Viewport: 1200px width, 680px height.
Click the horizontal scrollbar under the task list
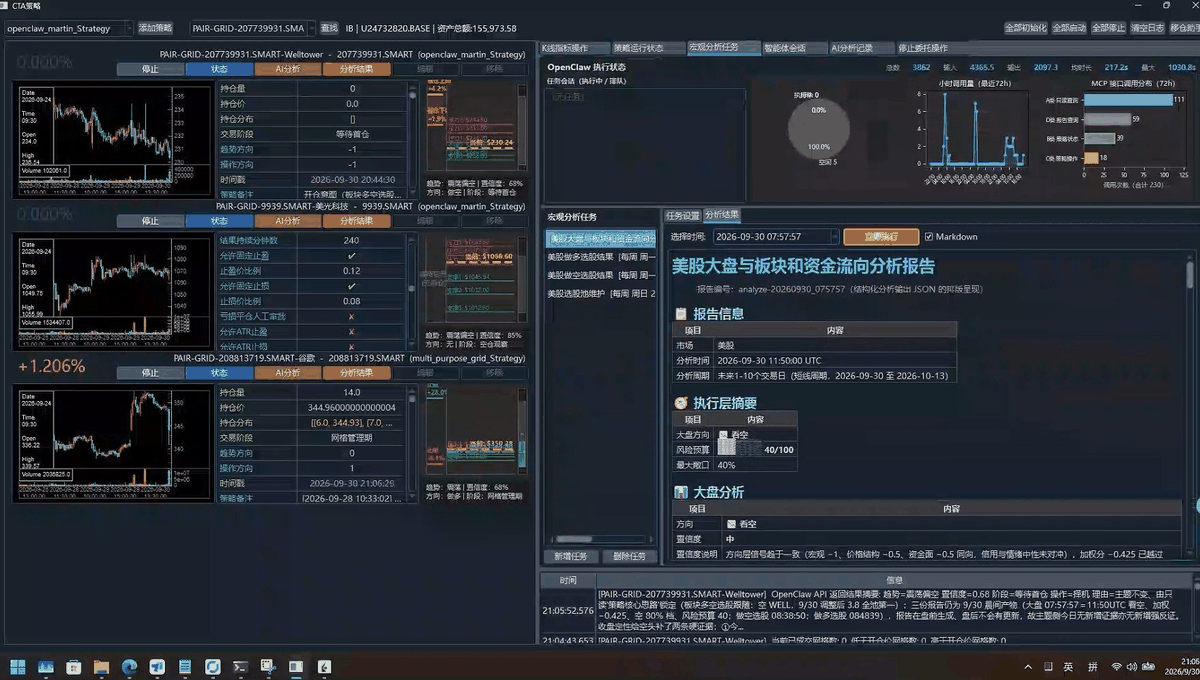601,540
